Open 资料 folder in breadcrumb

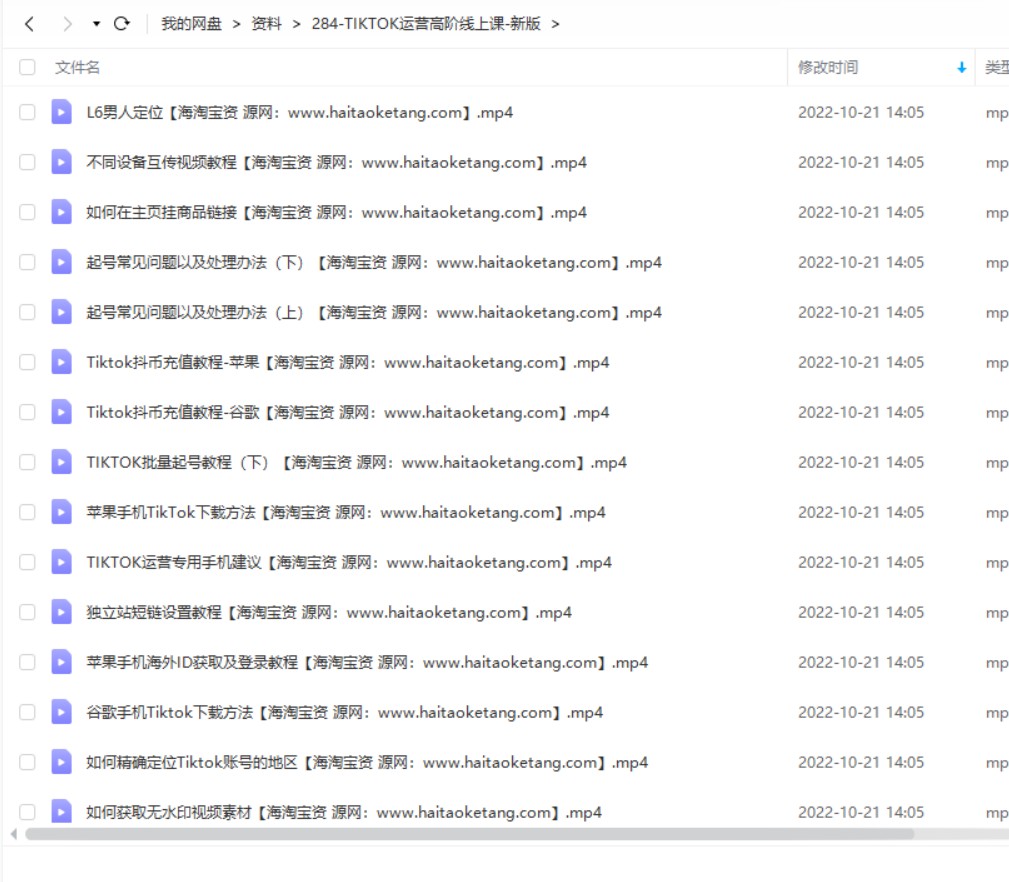[x=266, y=24]
